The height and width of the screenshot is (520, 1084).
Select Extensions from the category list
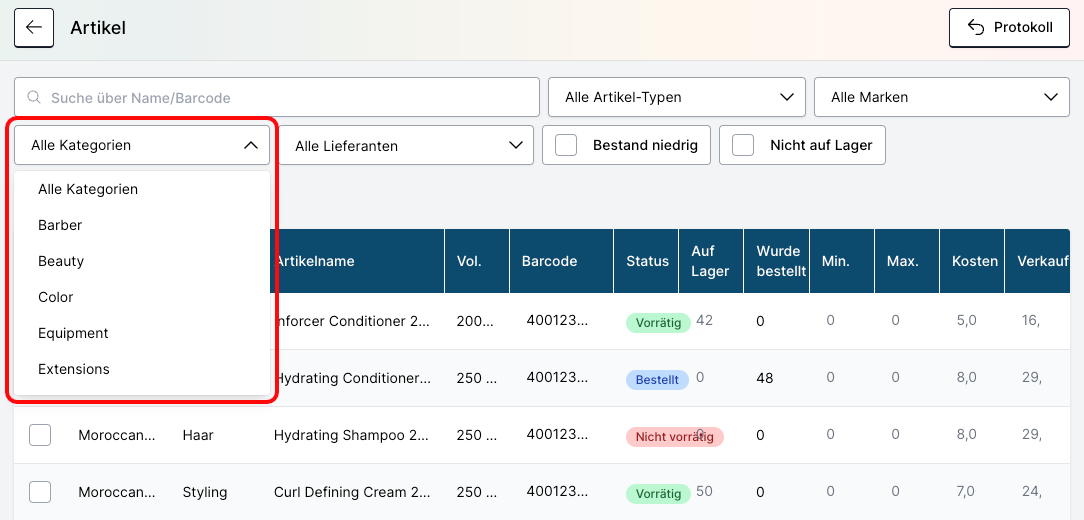(x=74, y=369)
